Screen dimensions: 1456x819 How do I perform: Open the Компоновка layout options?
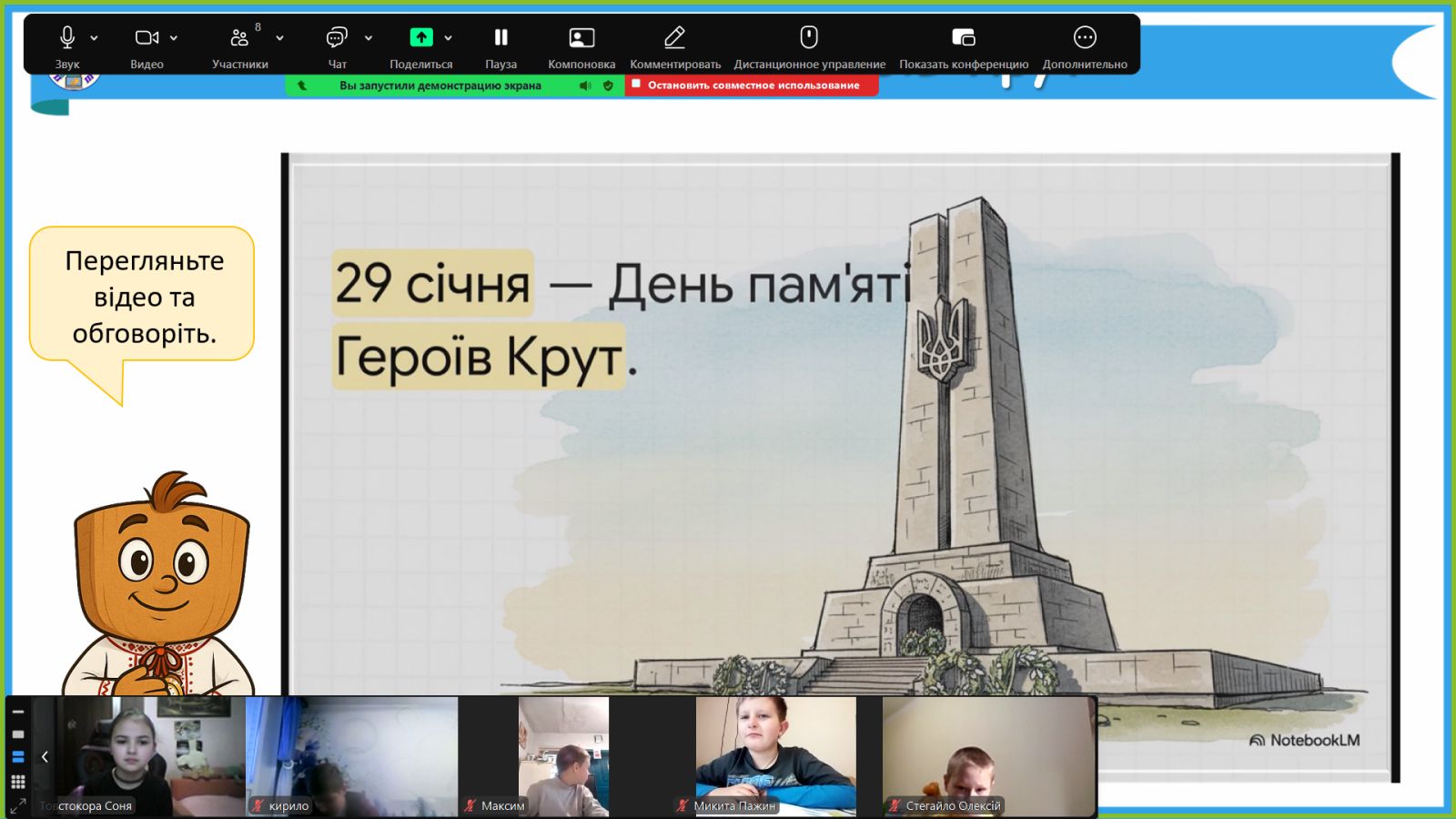click(581, 38)
